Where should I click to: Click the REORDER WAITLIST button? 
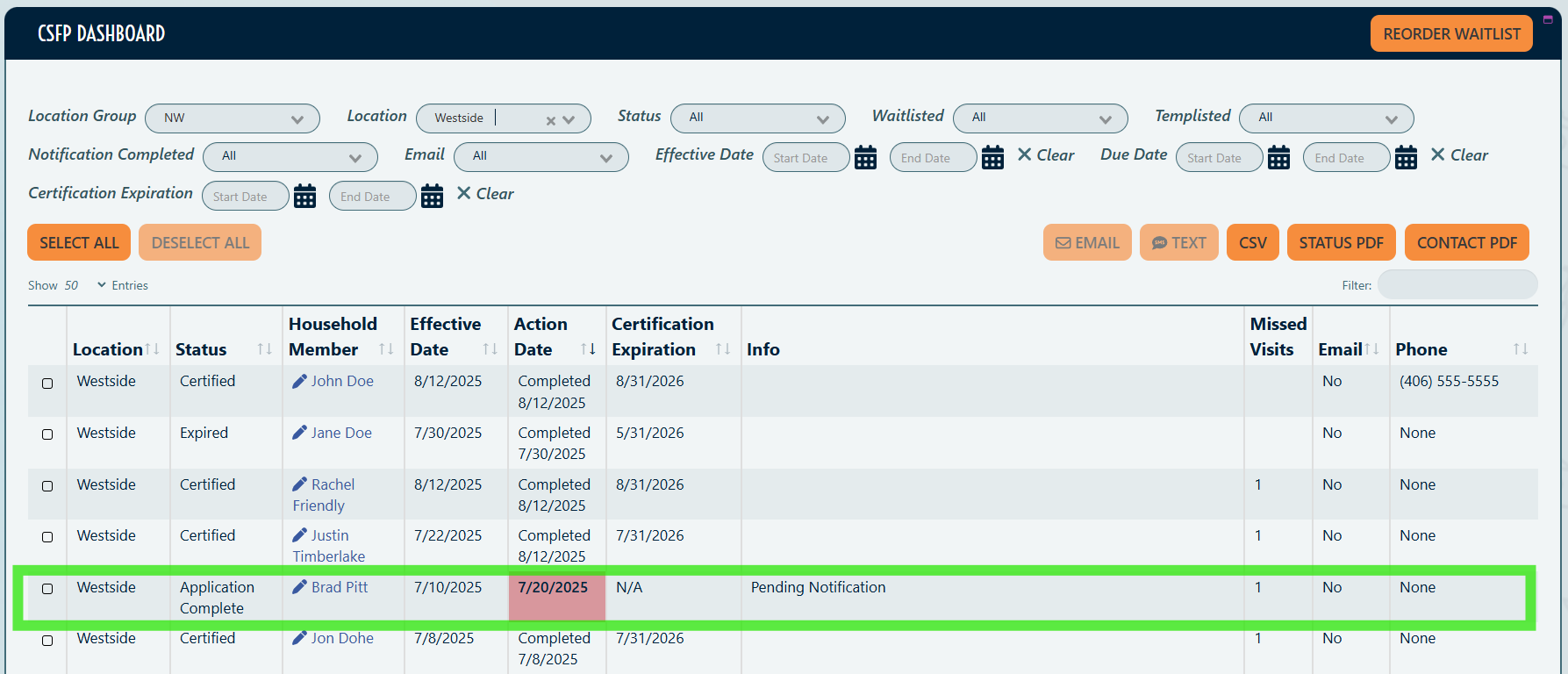pyautogui.click(x=1451, y=33)
